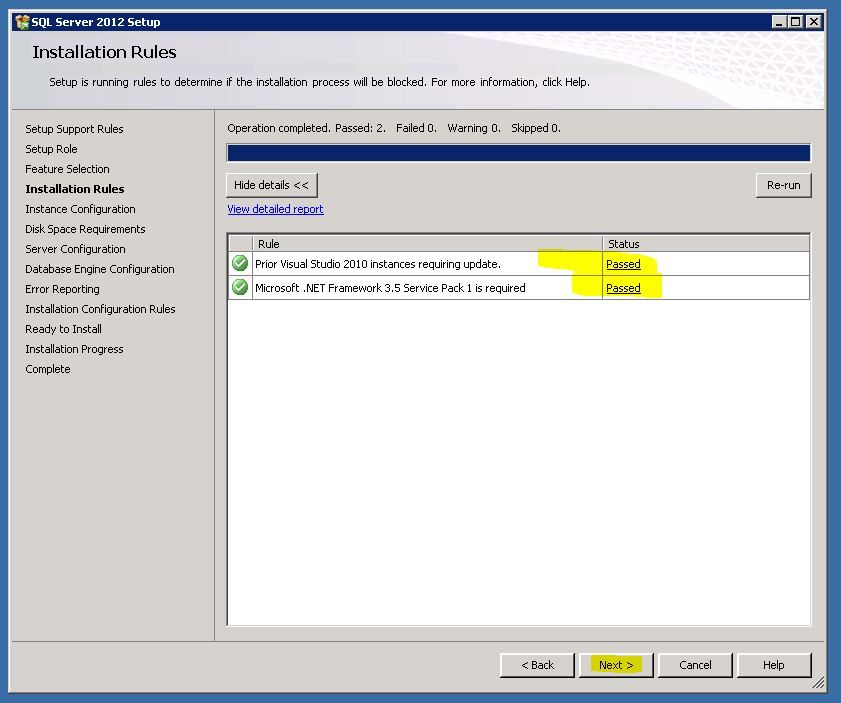
Task: Close the SQL Server 2012 Setup window
Action: 814,22
